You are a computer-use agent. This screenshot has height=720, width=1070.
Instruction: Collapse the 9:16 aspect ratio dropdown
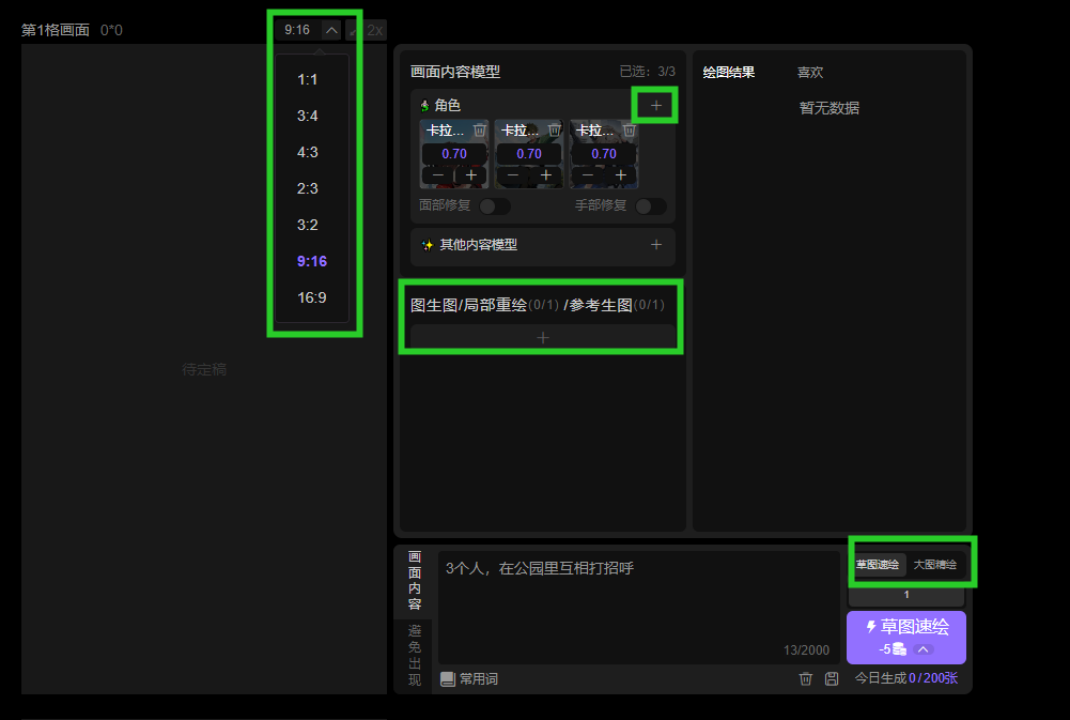pos(330,29)
